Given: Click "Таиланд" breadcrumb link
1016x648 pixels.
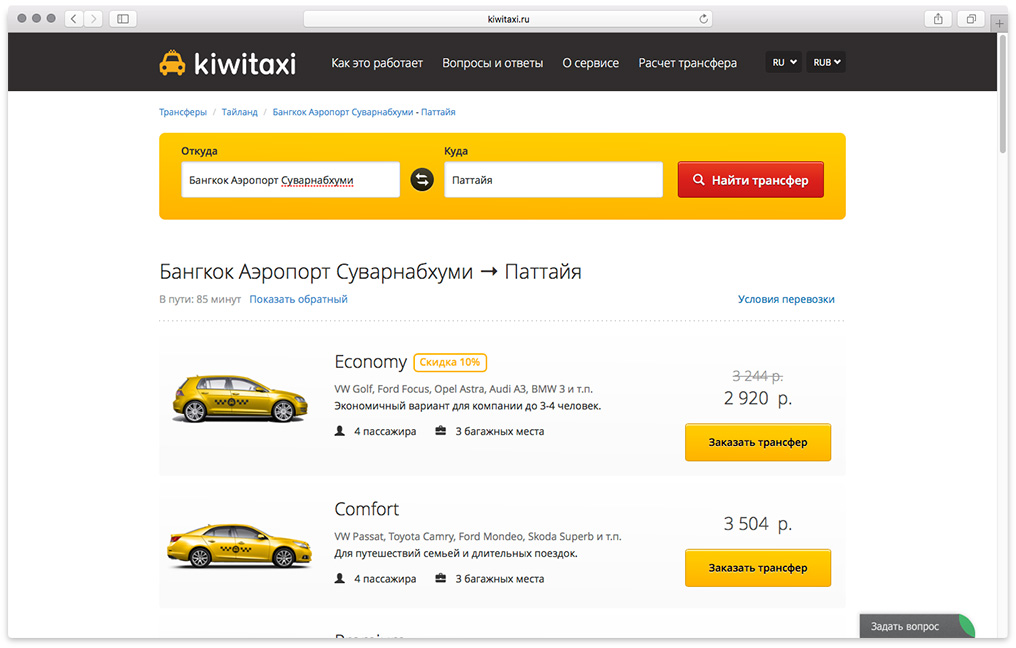Looking at the screenshot, I should point(239,112).
